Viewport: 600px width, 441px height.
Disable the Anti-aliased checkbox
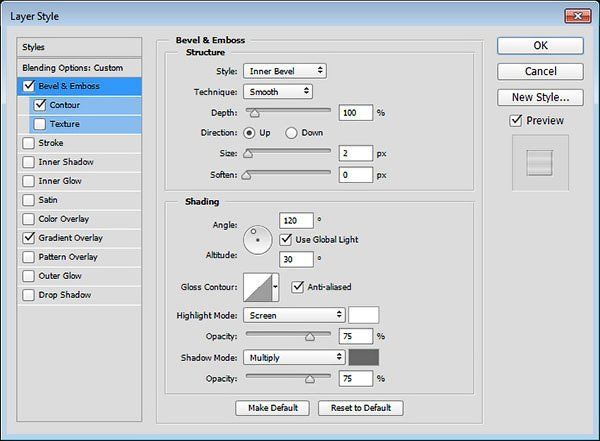[297, 287]
